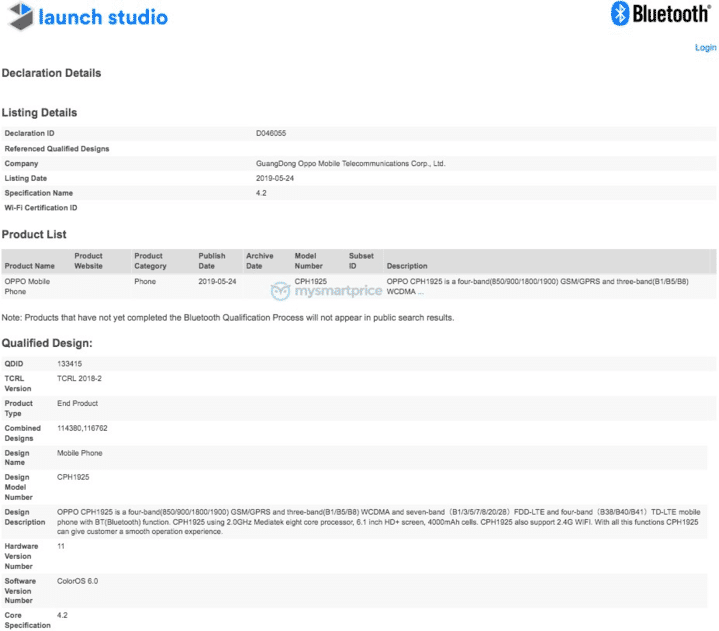The image size is (719, 631).
Task: Click Referenced Qualified Designs row label
Action: tap(57, 149)
